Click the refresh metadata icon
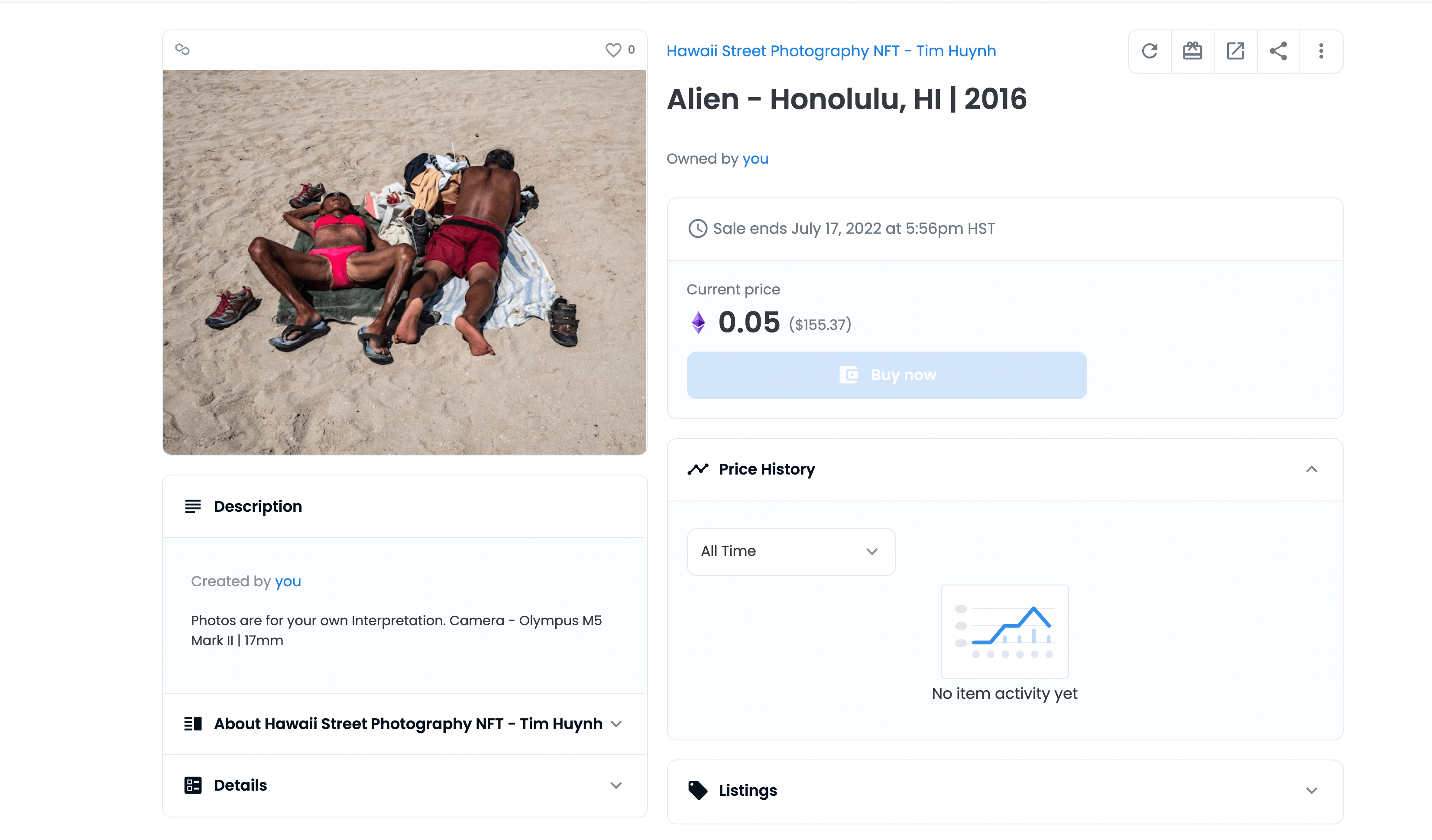 coord(1149,51)
